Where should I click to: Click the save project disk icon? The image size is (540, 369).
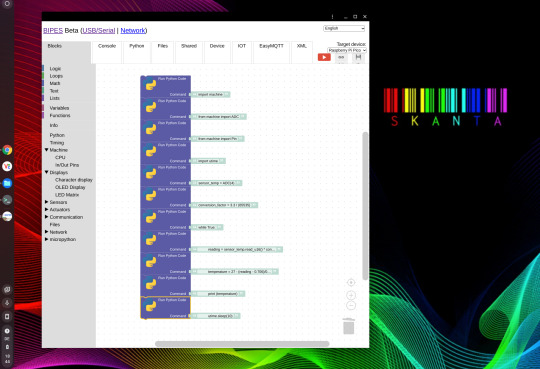click(358, 57)
